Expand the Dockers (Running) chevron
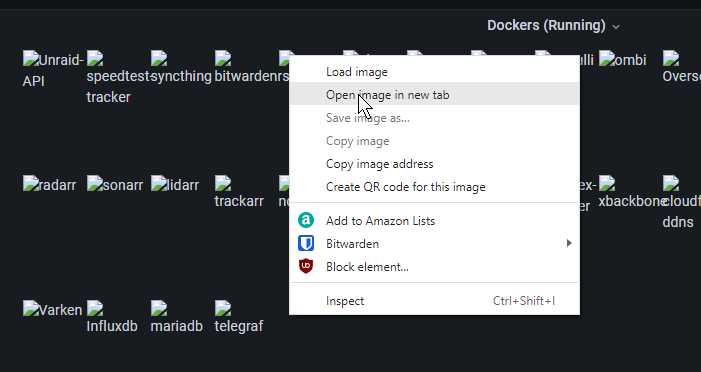Screen dimensions: 701x372 click(616, 27)
